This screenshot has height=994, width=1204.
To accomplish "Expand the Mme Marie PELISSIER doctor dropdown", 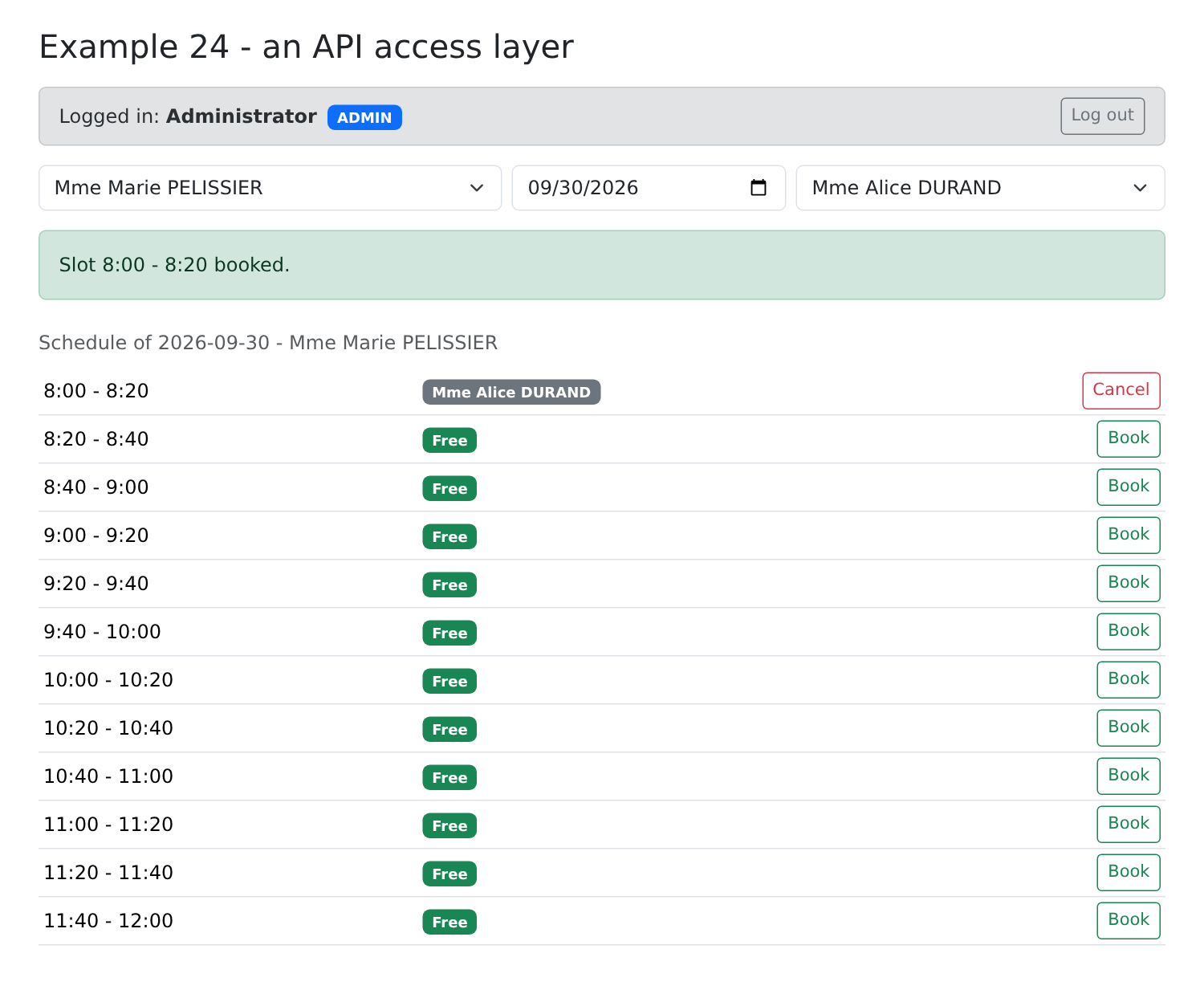I will tap(270, 188).
